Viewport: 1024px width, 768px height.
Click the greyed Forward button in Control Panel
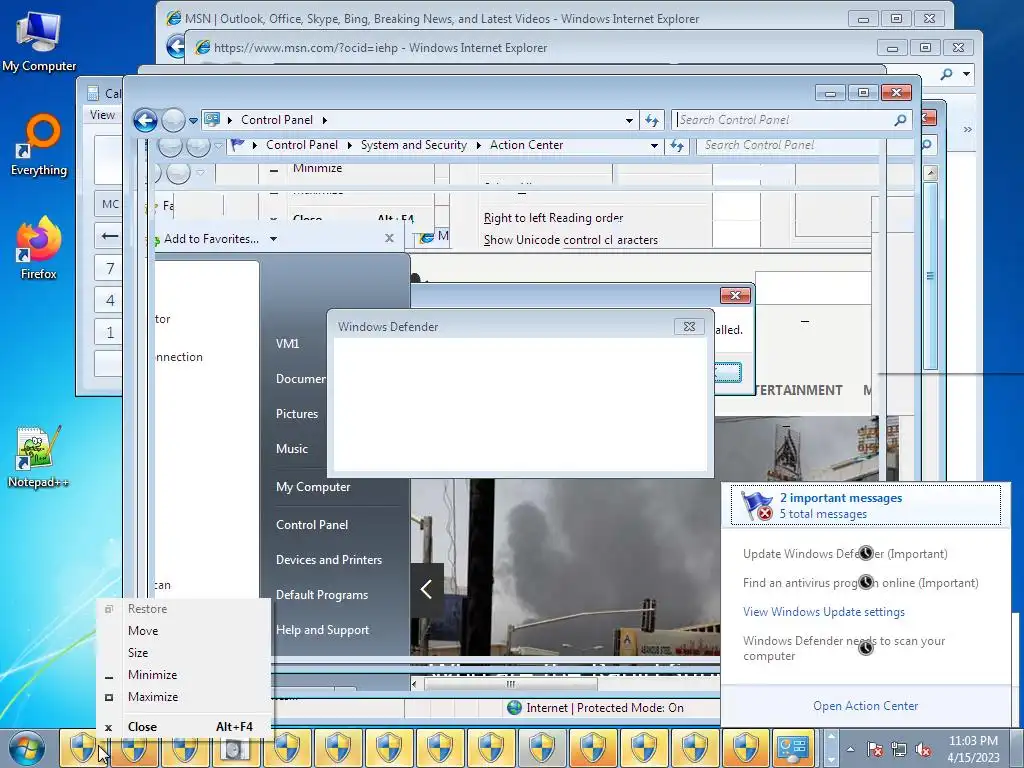pyautogui.click(x=173, y=120)
